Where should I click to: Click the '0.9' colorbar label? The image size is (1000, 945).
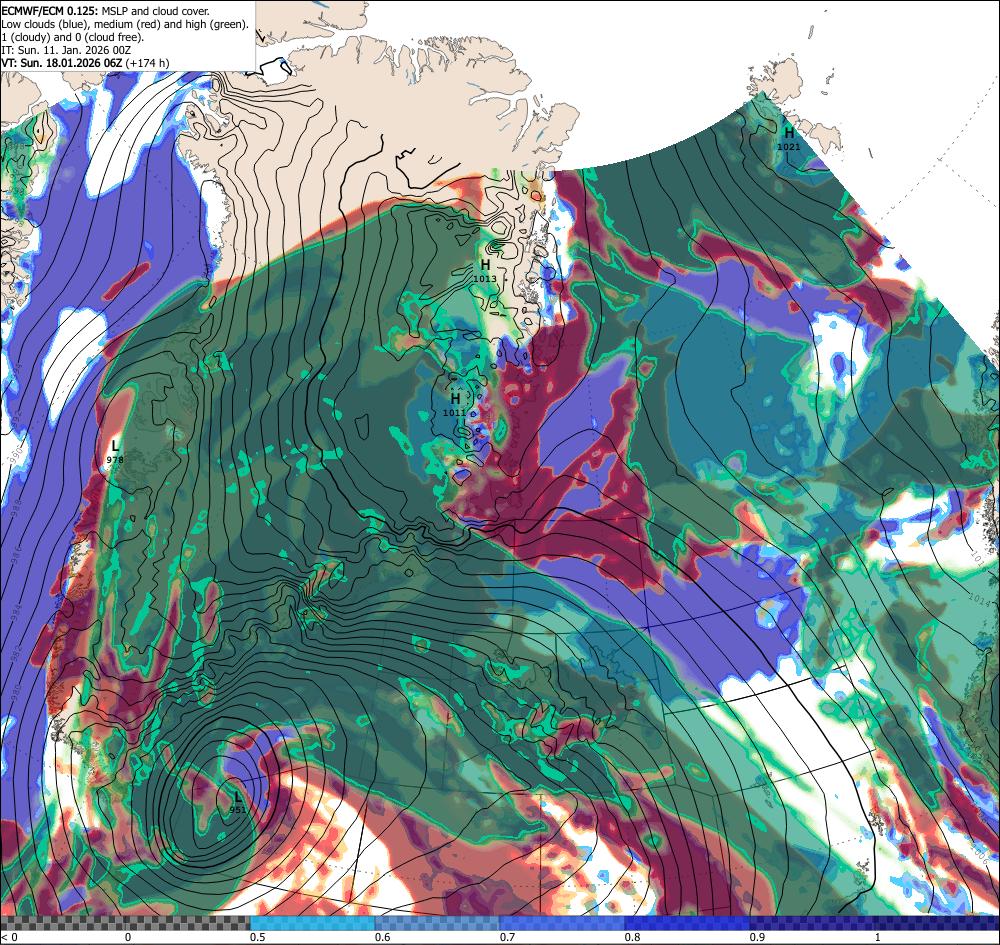point(758,937)
